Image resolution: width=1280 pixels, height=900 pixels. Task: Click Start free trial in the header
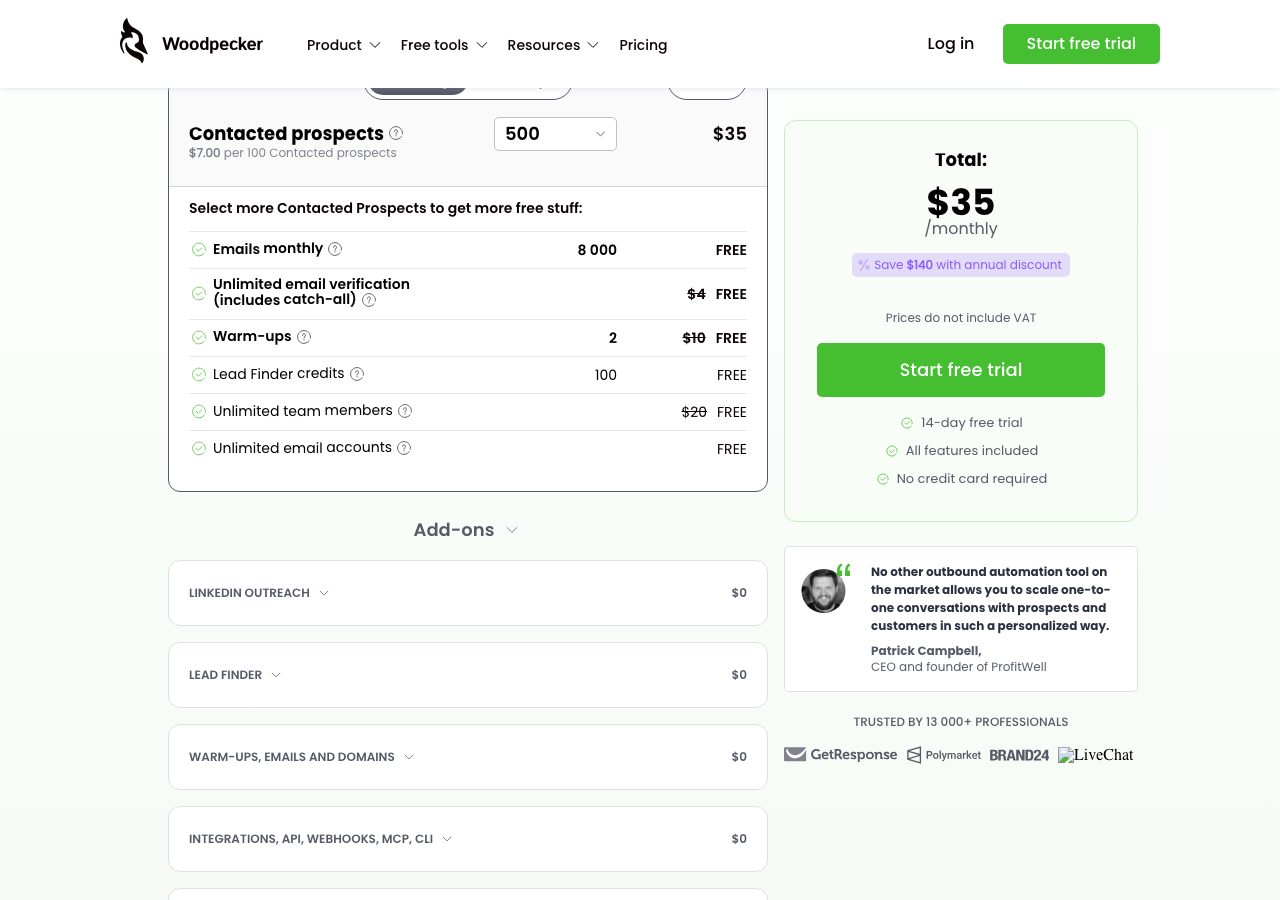[x=1081, y=44]
